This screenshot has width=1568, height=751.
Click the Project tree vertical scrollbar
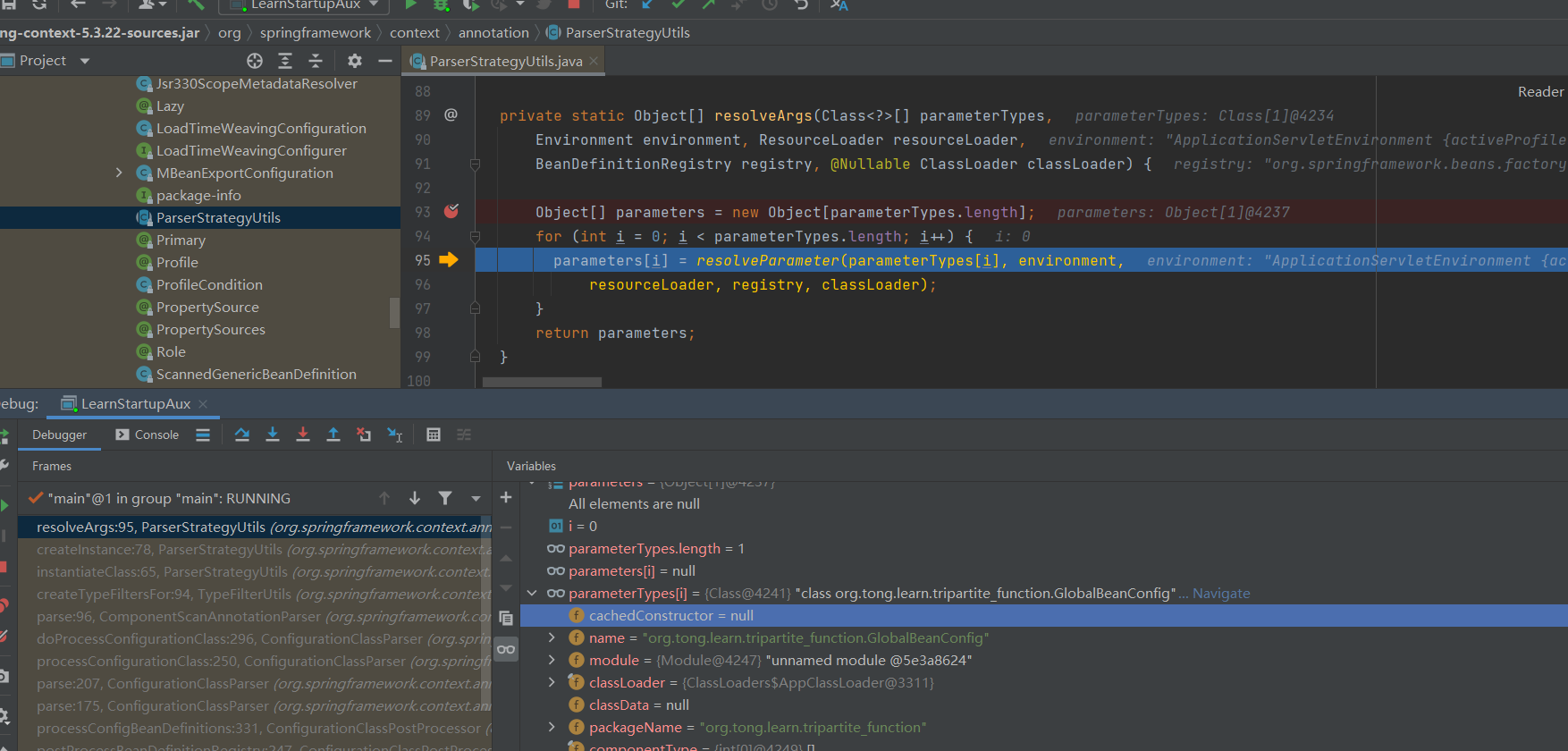(394, 313)
